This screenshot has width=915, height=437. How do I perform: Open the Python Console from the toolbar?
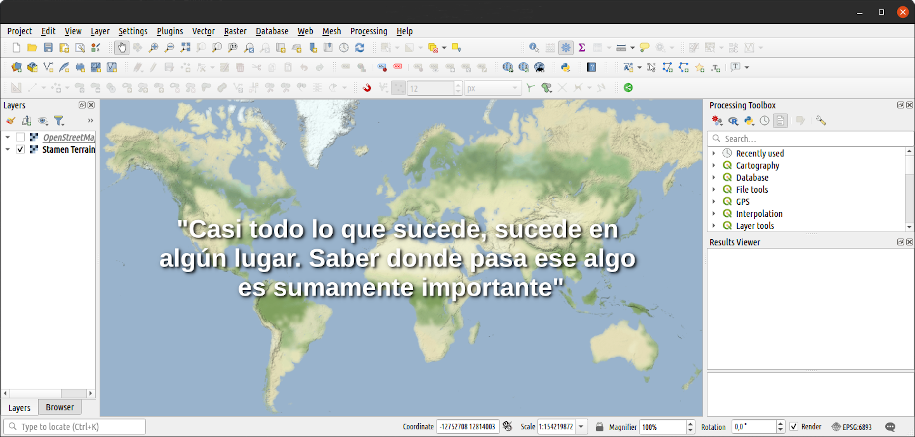pos(565,68)
